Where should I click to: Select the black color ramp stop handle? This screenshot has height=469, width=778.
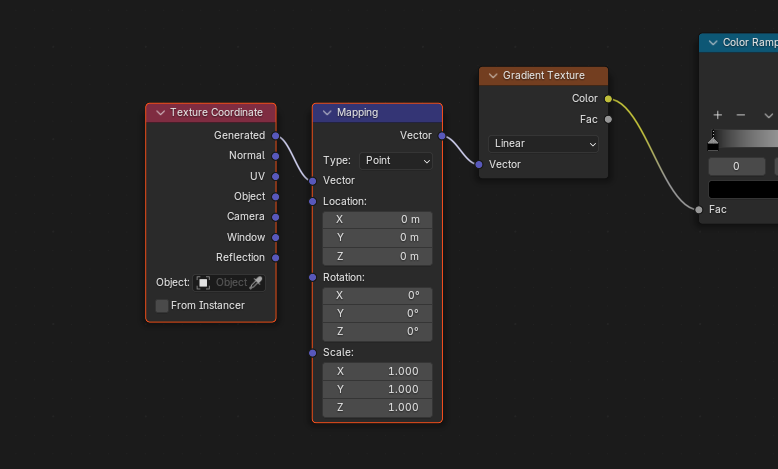713,141
